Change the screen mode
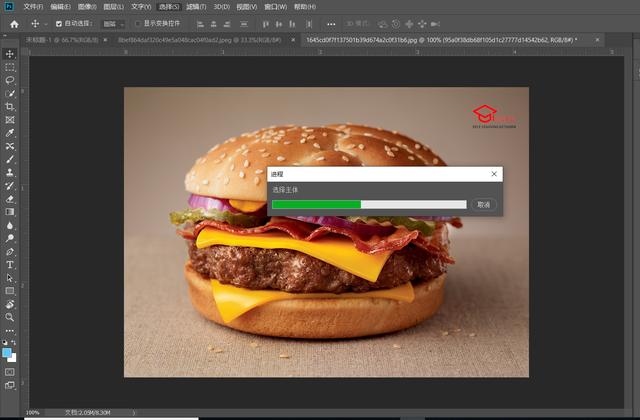This screenshot has height=420, width=640. 10,385
